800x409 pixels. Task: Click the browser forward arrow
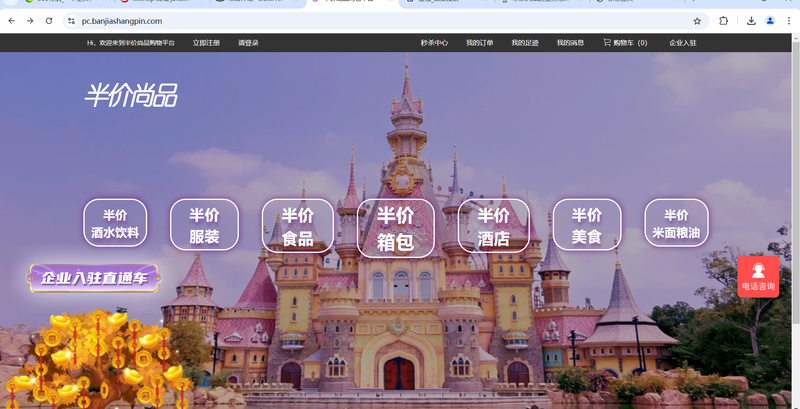(30, 21)
